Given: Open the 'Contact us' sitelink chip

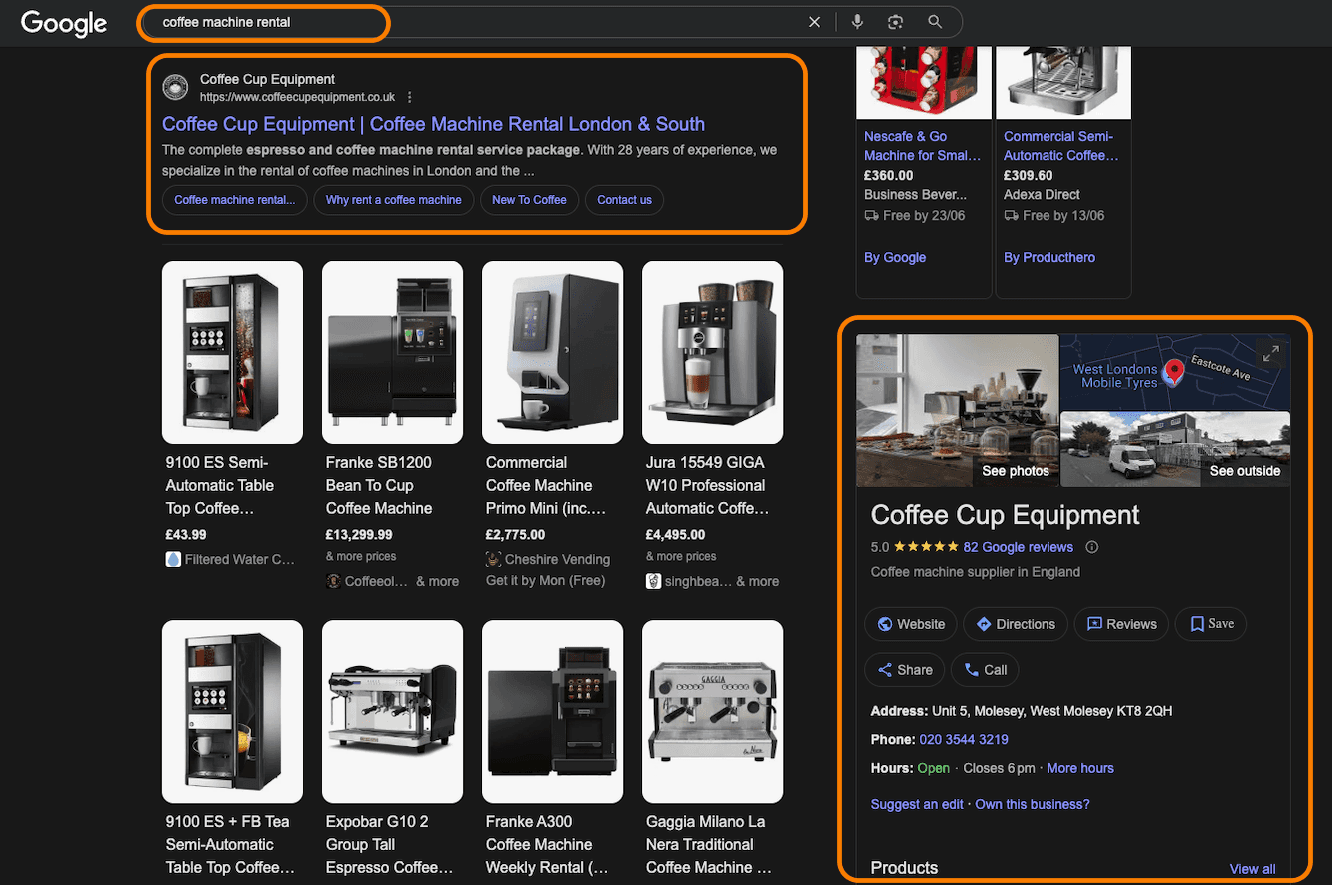Looking at the screenshot, I should point(624,200).
